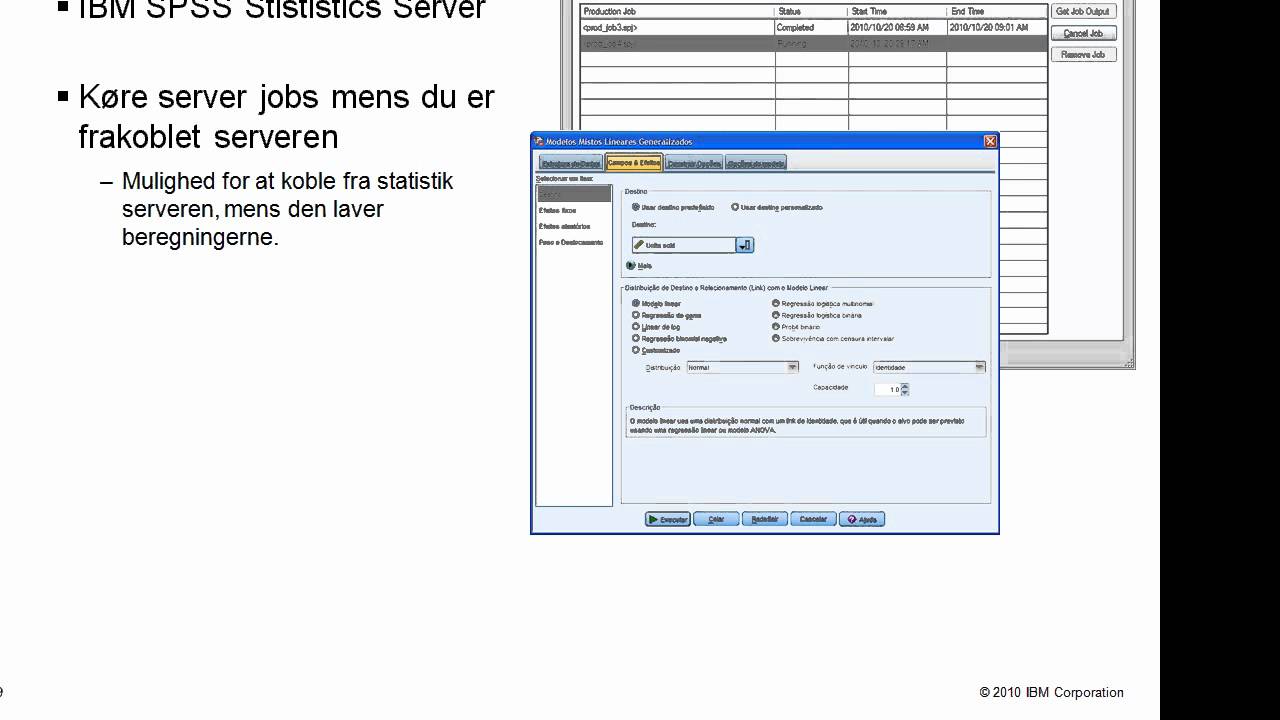
Task: Increase Capacidade with the stepper arrows
Action: [905, 386]
